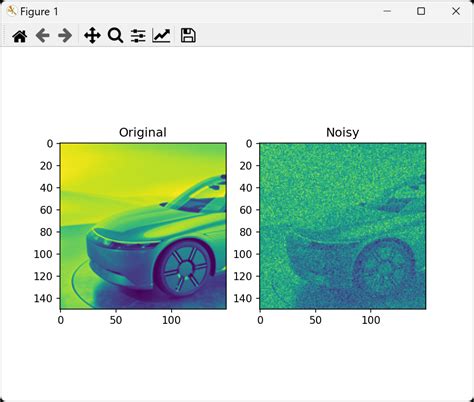Activate the Zoom to rectangle tool

115,36
